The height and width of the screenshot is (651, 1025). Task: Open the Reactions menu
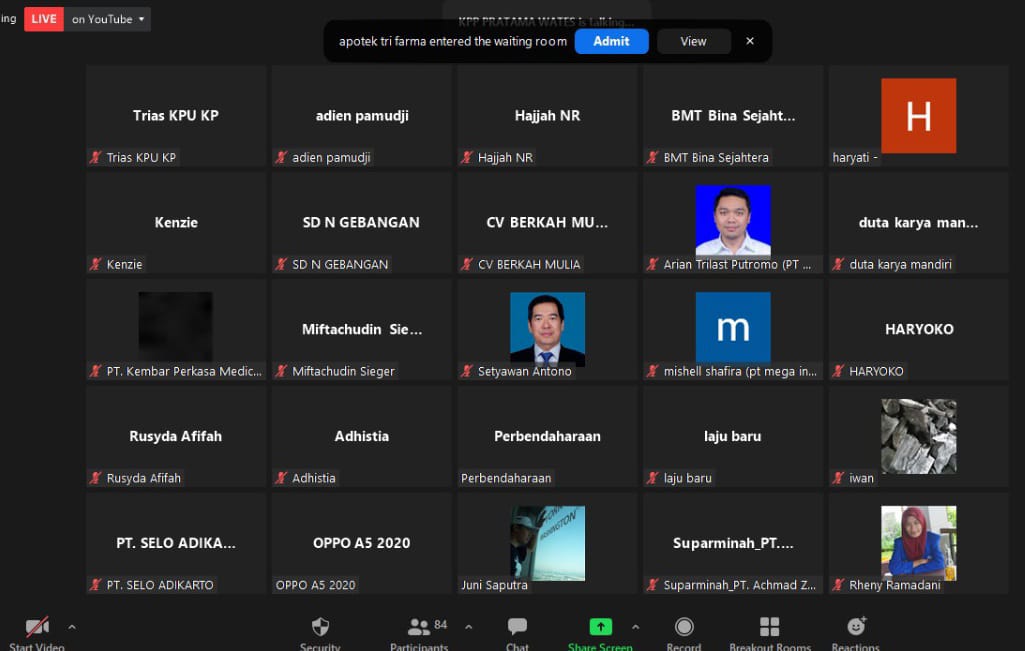856,627
